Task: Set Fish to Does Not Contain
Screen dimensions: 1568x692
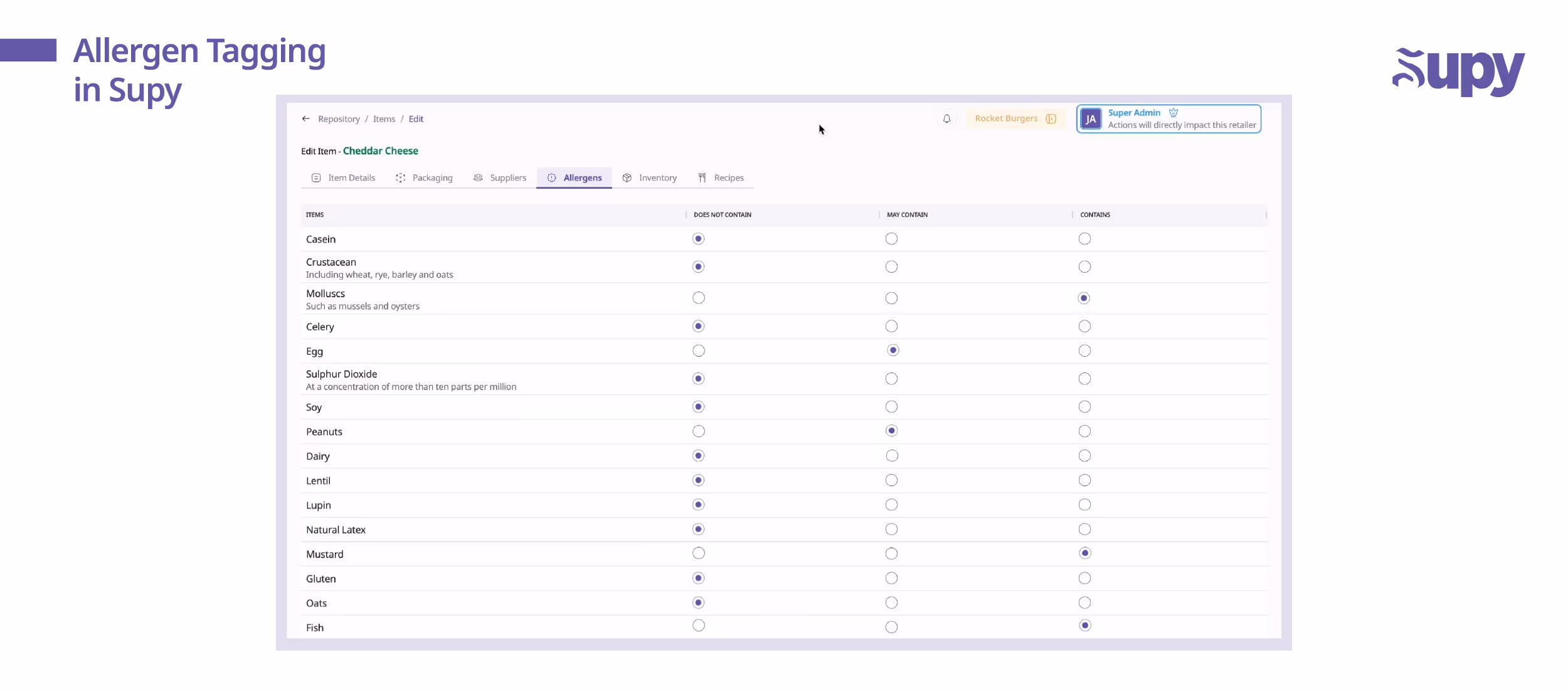Action: pos(698,626)
